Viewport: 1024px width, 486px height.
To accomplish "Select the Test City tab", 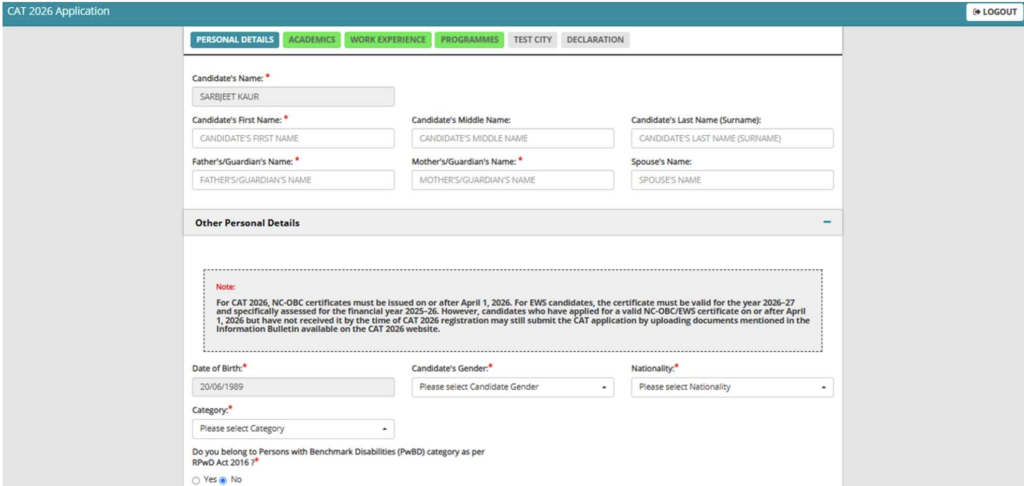I will 533,40.
